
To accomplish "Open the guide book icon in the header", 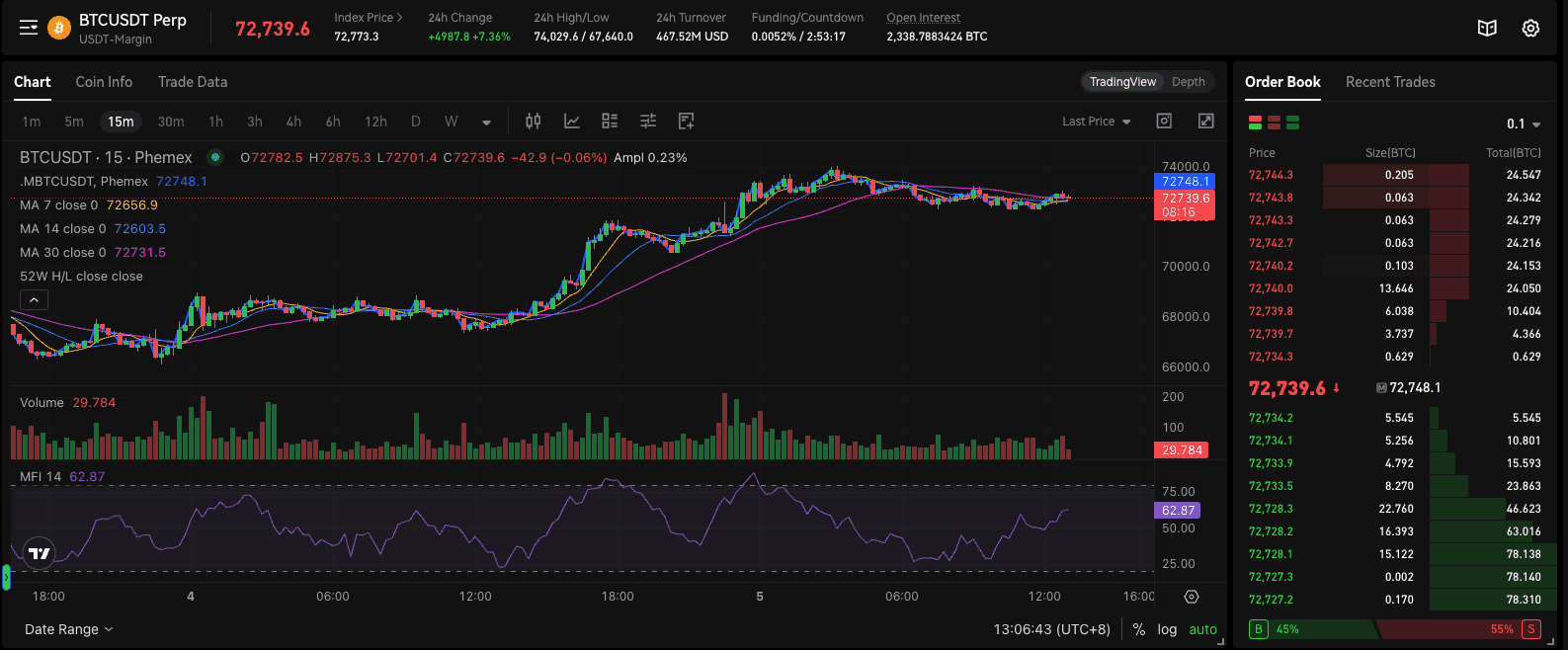I will pyautogui.click(x=1487, y=28).
